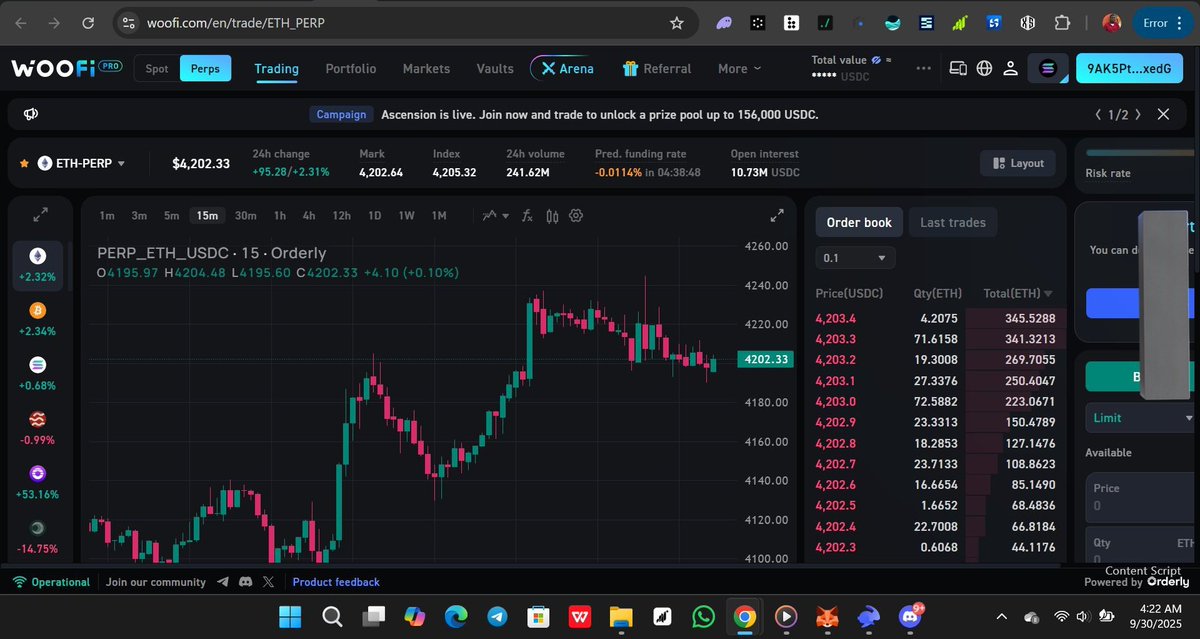
Task: Select the 4h timeframe
Action: (309, 215)
